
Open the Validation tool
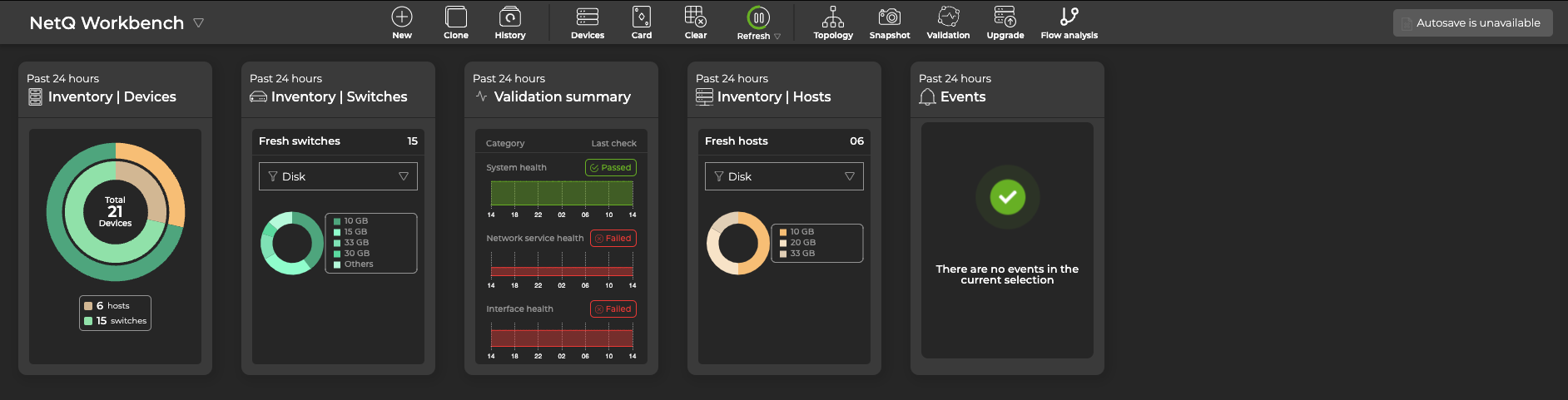coord(948,17)
